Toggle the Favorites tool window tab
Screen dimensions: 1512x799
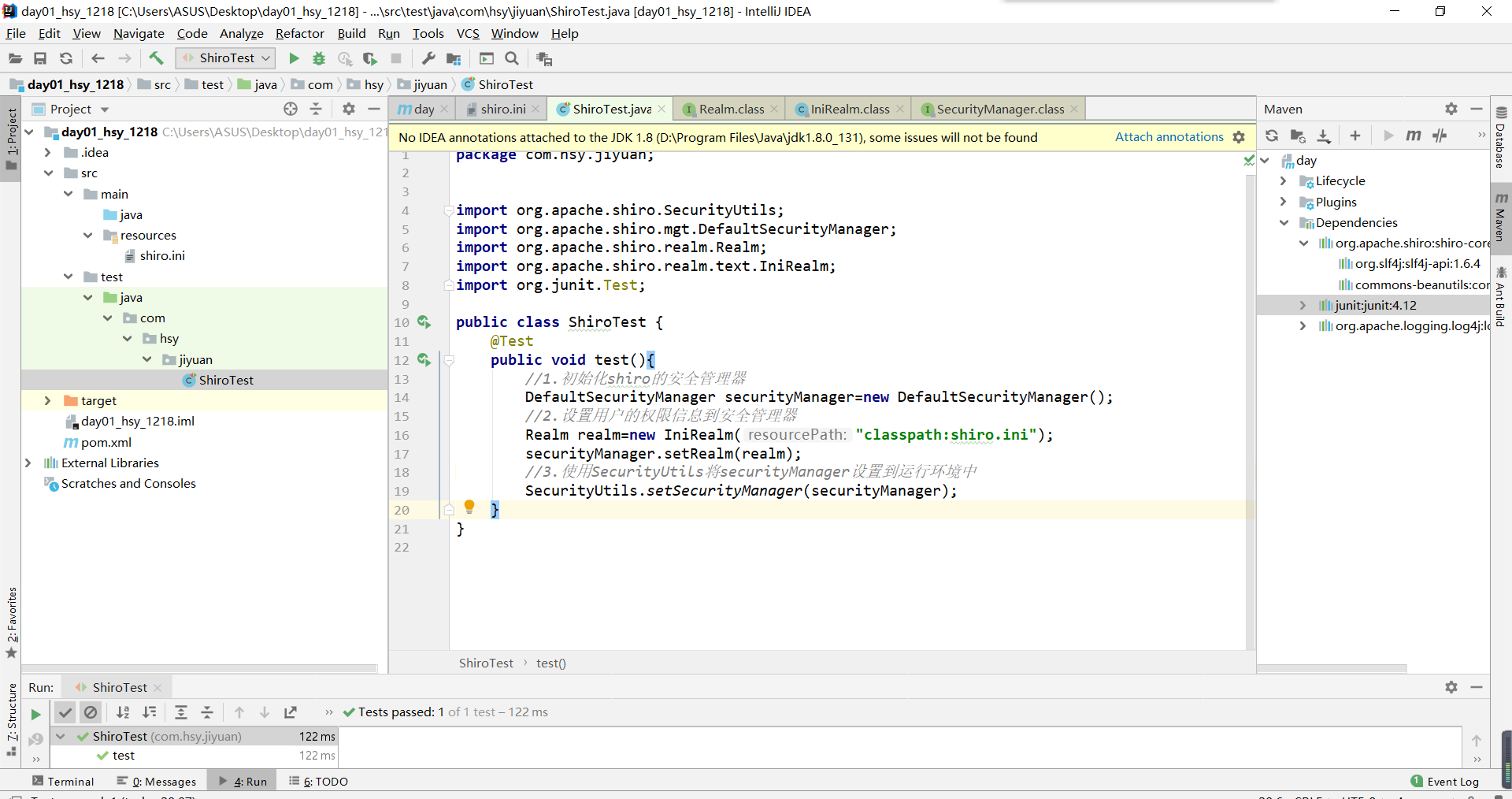(11, 622)
